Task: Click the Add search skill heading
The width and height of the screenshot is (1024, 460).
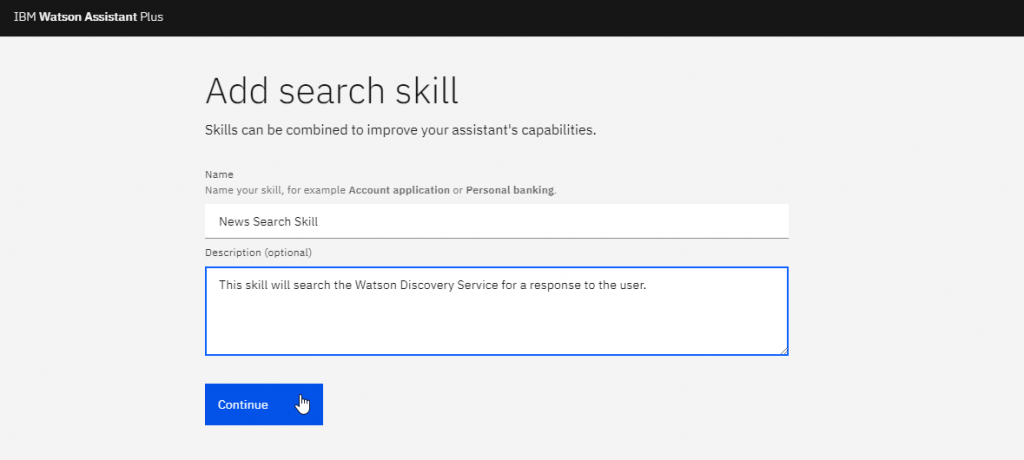Action: click(332, 91)
